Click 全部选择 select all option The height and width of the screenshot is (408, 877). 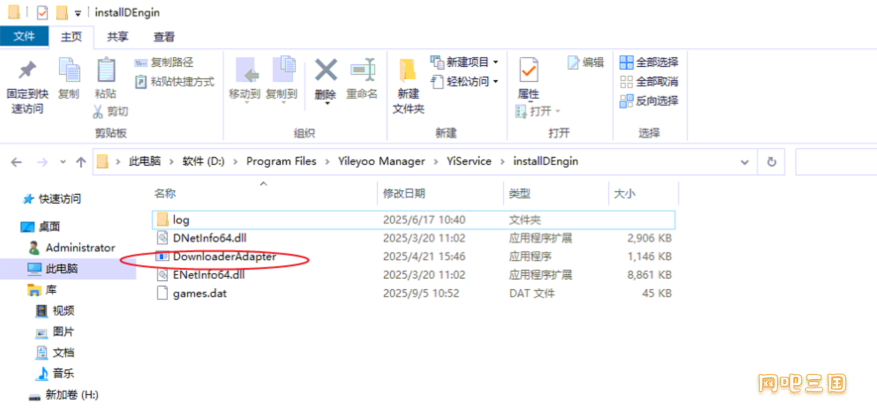(x=649, y=62)
